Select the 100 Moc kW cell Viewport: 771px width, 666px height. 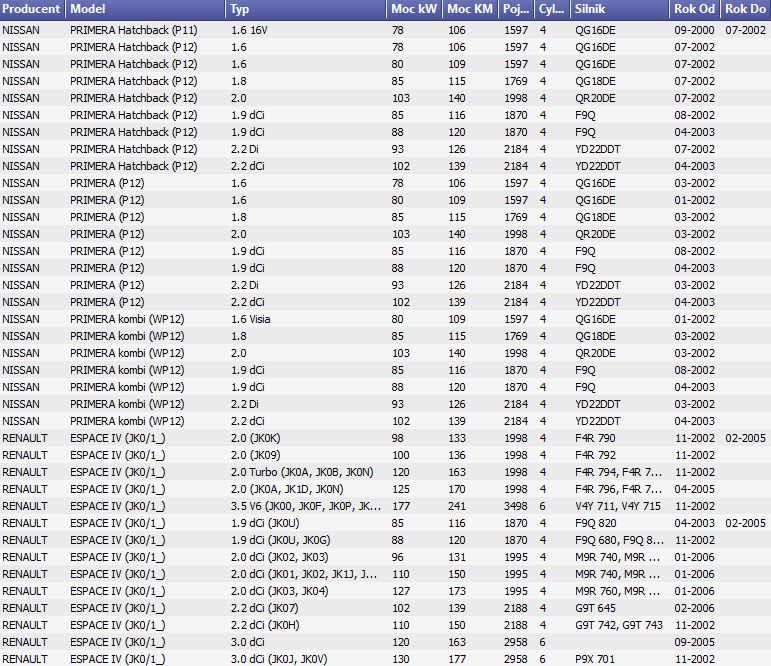pos(401,455)
